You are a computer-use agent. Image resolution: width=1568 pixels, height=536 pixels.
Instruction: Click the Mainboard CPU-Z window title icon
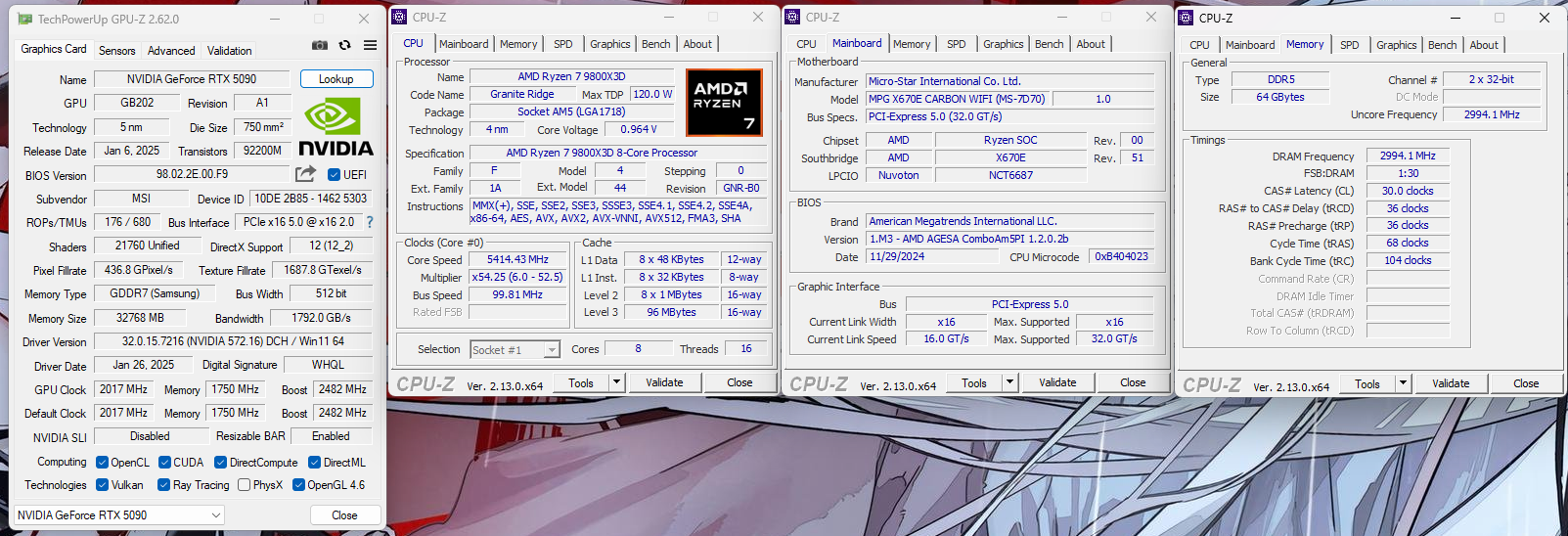click(x=792, y=17)
